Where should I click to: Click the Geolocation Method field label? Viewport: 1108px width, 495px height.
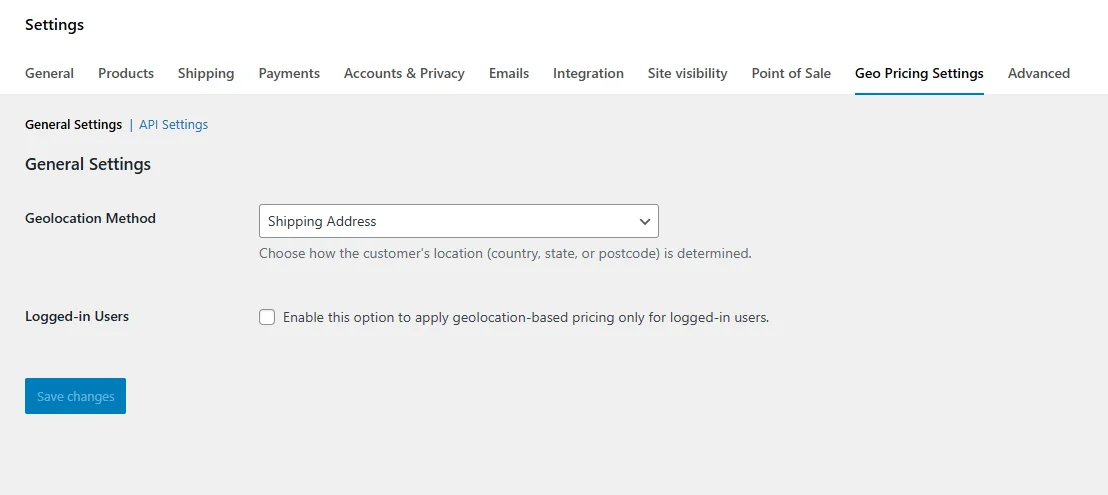90,218
